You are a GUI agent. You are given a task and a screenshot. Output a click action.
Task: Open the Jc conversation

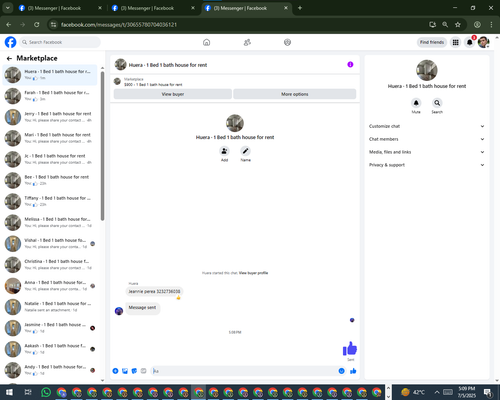pyautogui.click(x=50, y=159)
